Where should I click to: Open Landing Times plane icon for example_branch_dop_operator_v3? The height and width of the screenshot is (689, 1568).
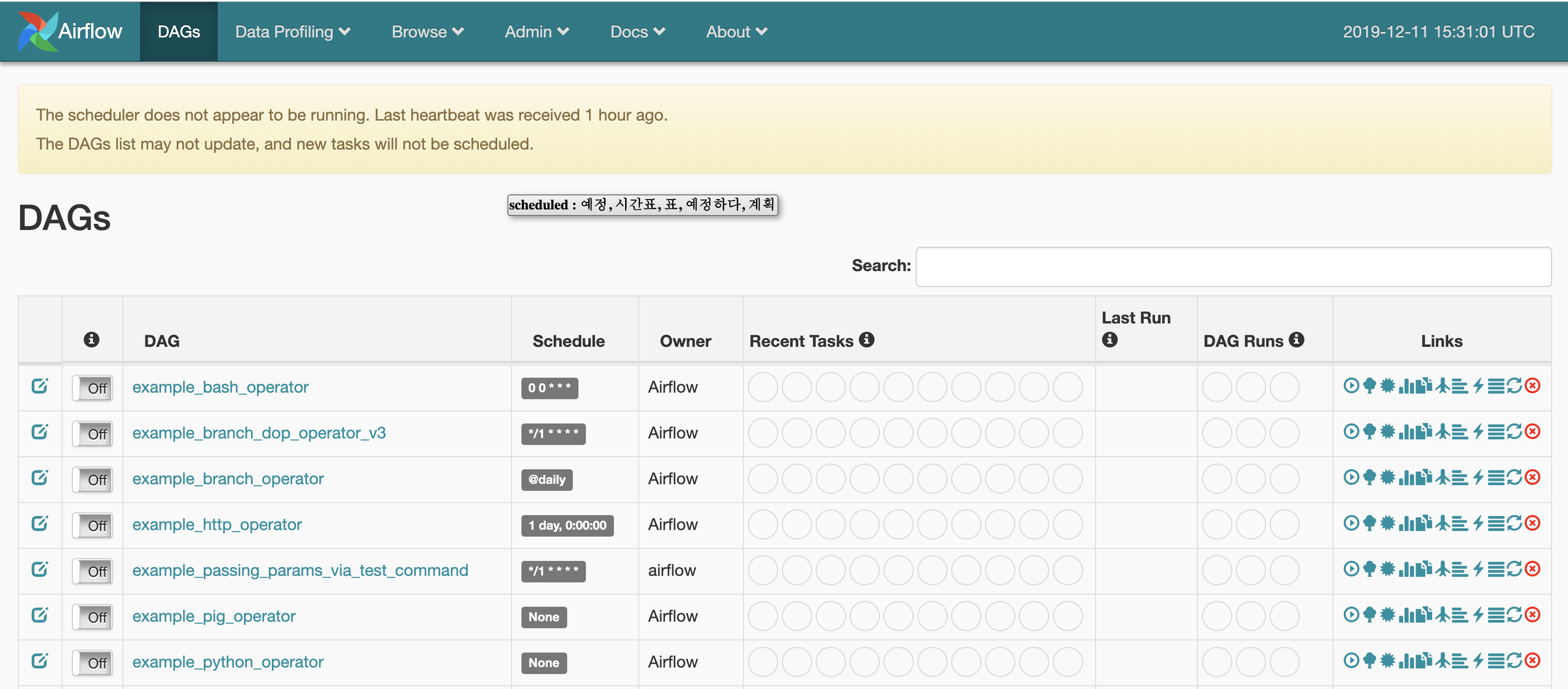[1442, 431]
